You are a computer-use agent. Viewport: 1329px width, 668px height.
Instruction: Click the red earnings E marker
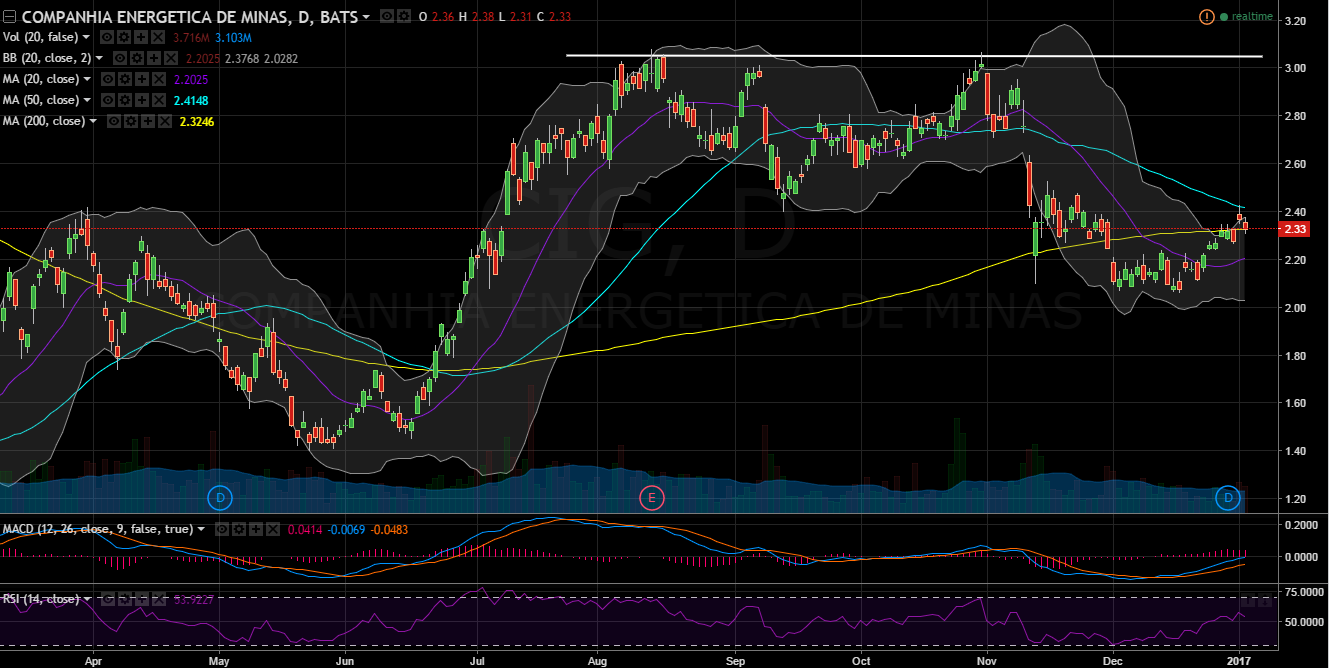651,496
